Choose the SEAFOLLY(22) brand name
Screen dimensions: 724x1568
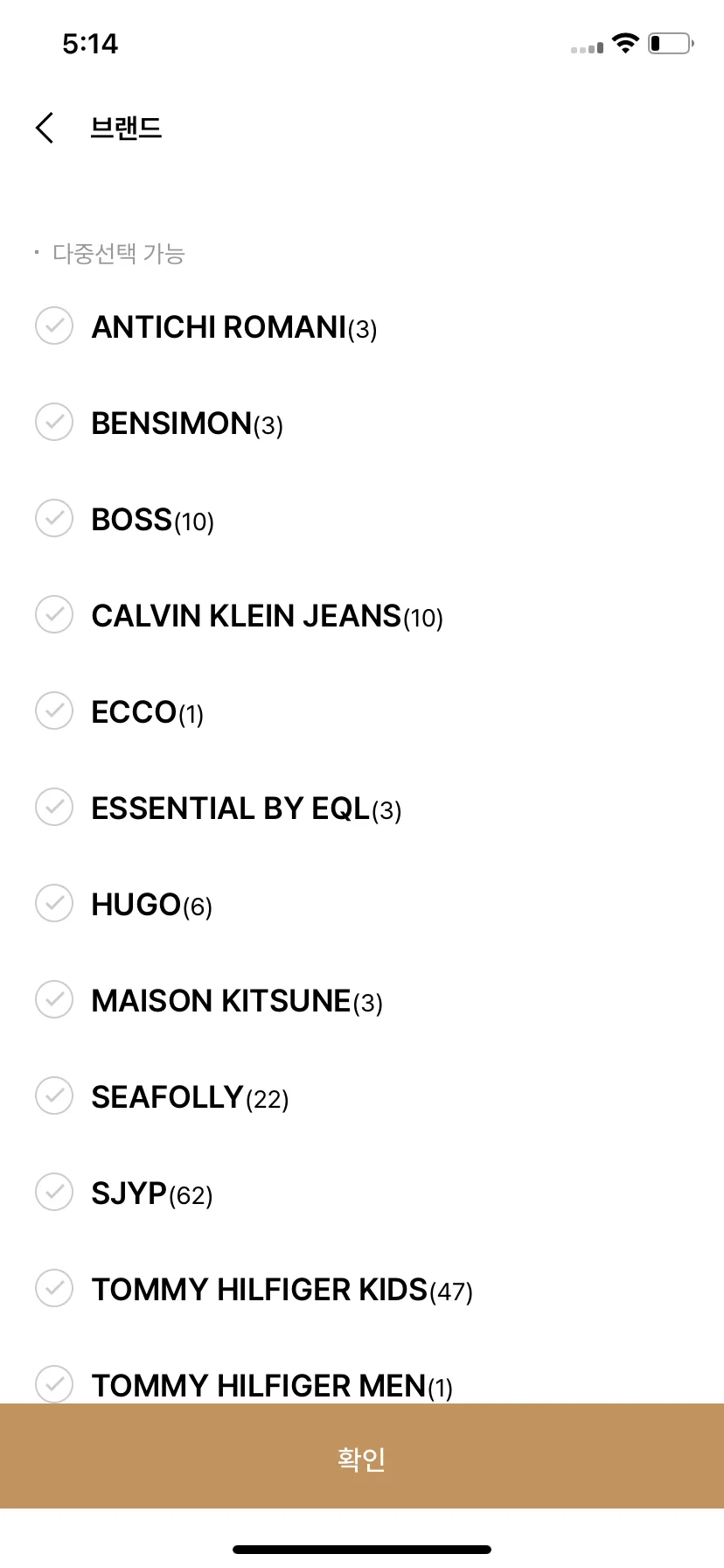point(190,1097)
